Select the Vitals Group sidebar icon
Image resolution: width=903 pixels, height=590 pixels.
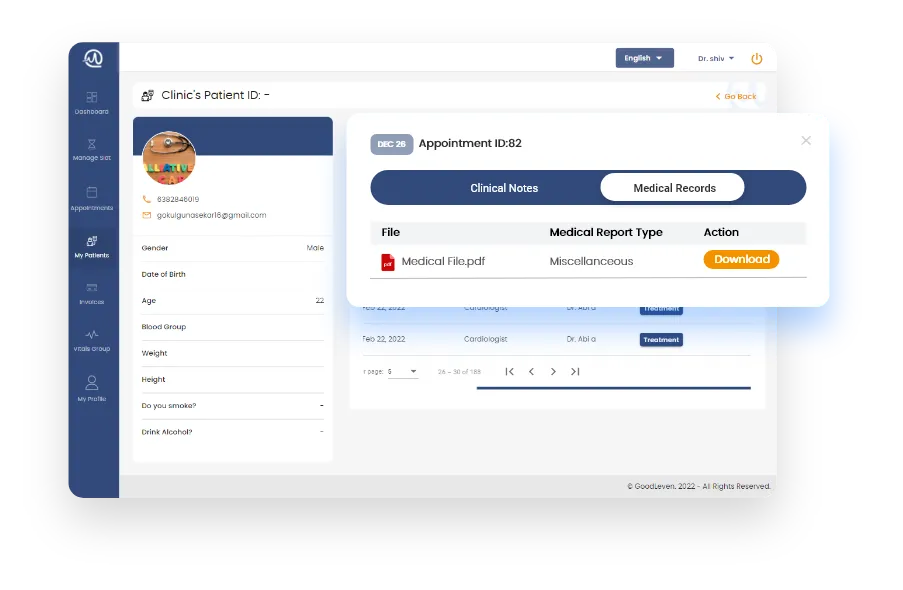point(92,340)
